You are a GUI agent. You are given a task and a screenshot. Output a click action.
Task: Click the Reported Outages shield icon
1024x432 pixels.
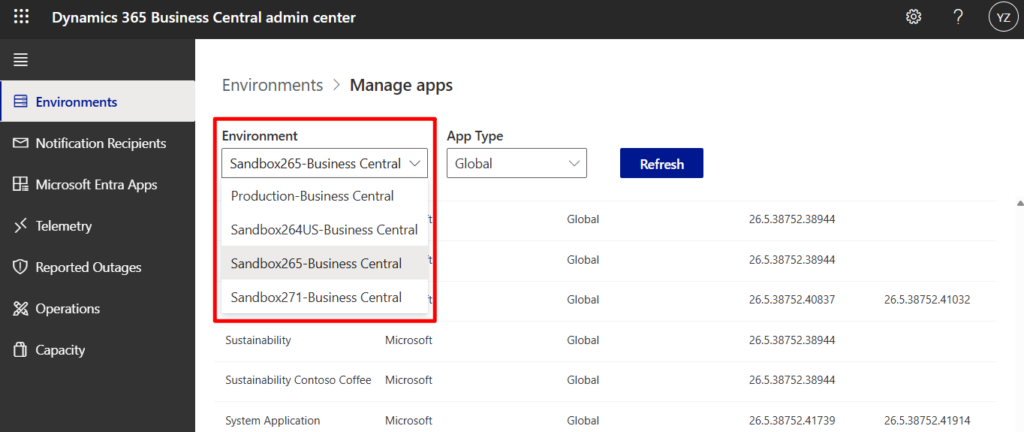click(19, 267)
